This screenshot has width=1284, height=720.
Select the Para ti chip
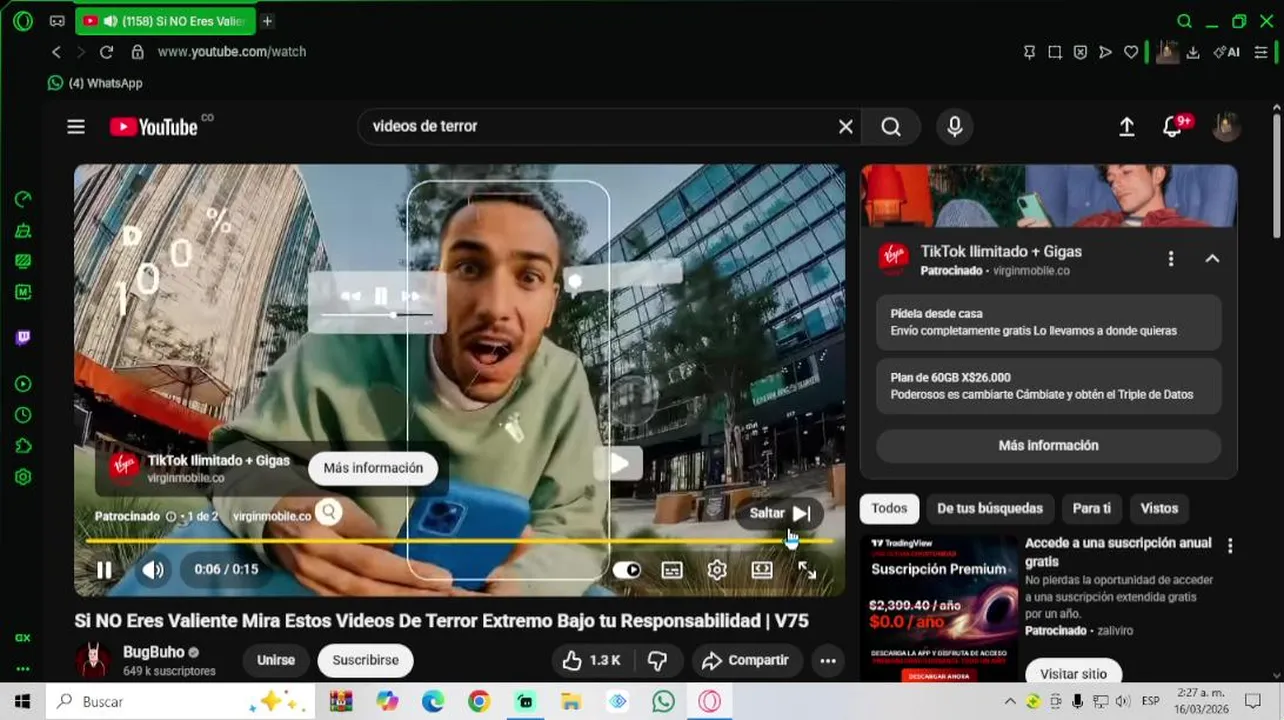(x=1092, y=509)
